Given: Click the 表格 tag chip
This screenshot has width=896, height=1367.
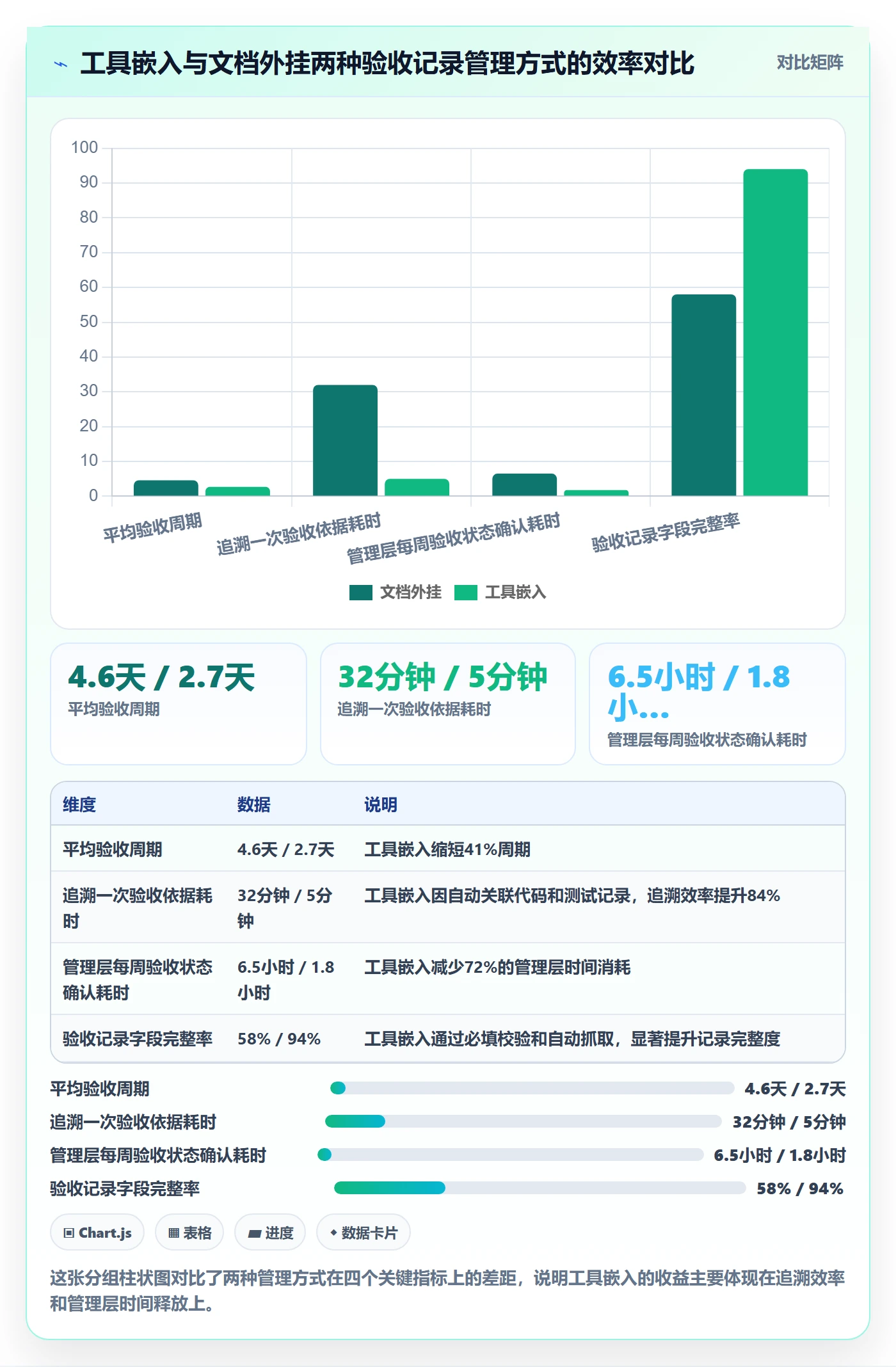Looking at the screenshot, I should (x=189, y=1233).
